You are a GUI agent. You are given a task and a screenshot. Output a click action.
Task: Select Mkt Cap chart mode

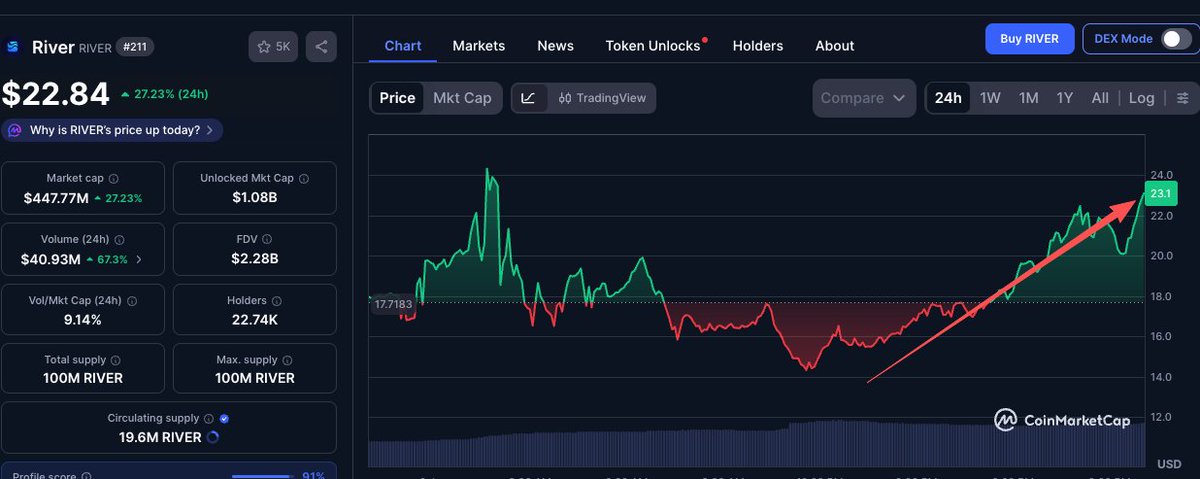point(462,98)
